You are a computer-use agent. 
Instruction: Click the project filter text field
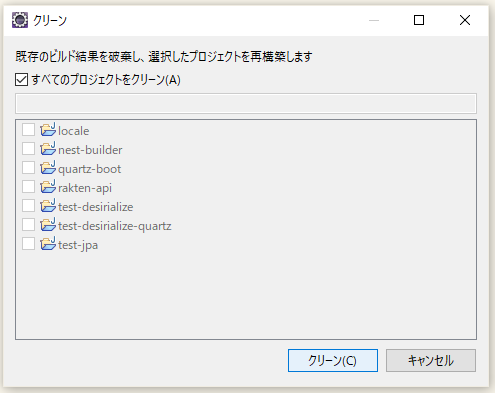point(246,103)
